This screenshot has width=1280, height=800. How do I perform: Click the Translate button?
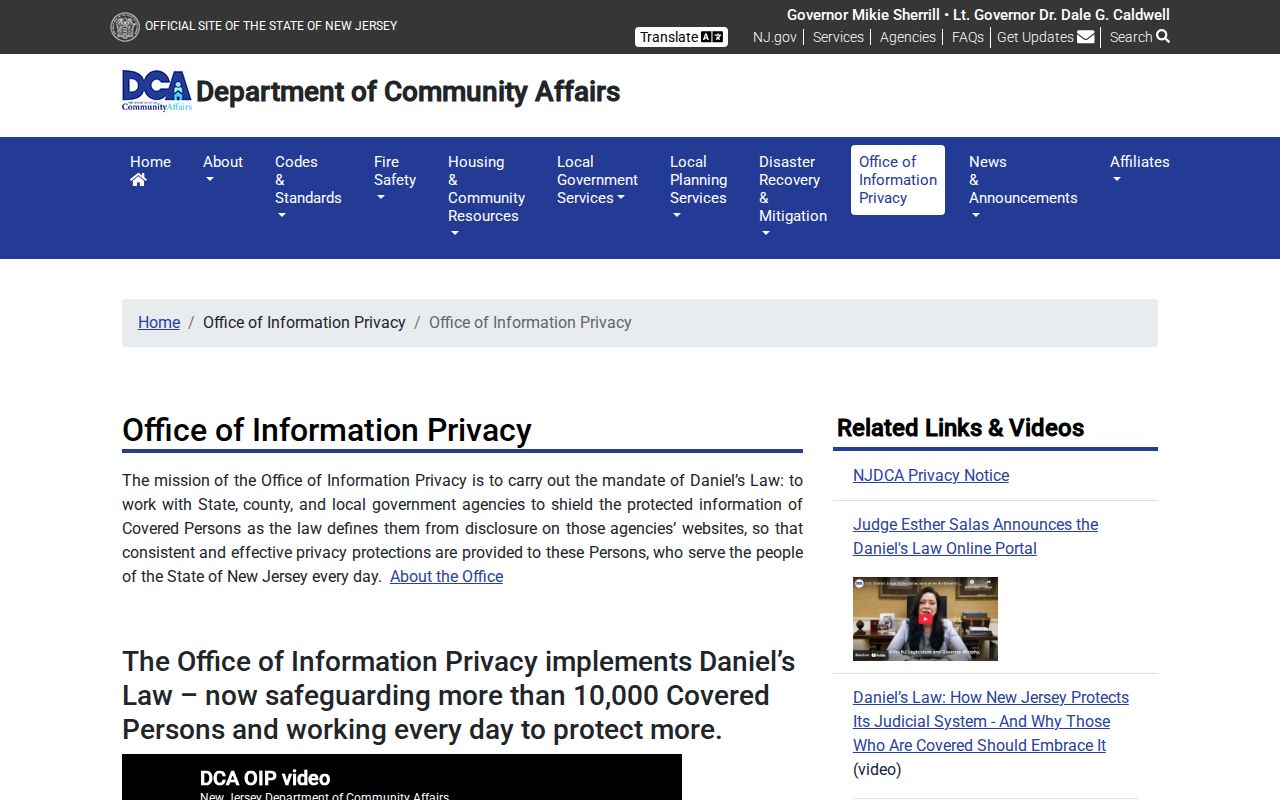pos(681,37)
